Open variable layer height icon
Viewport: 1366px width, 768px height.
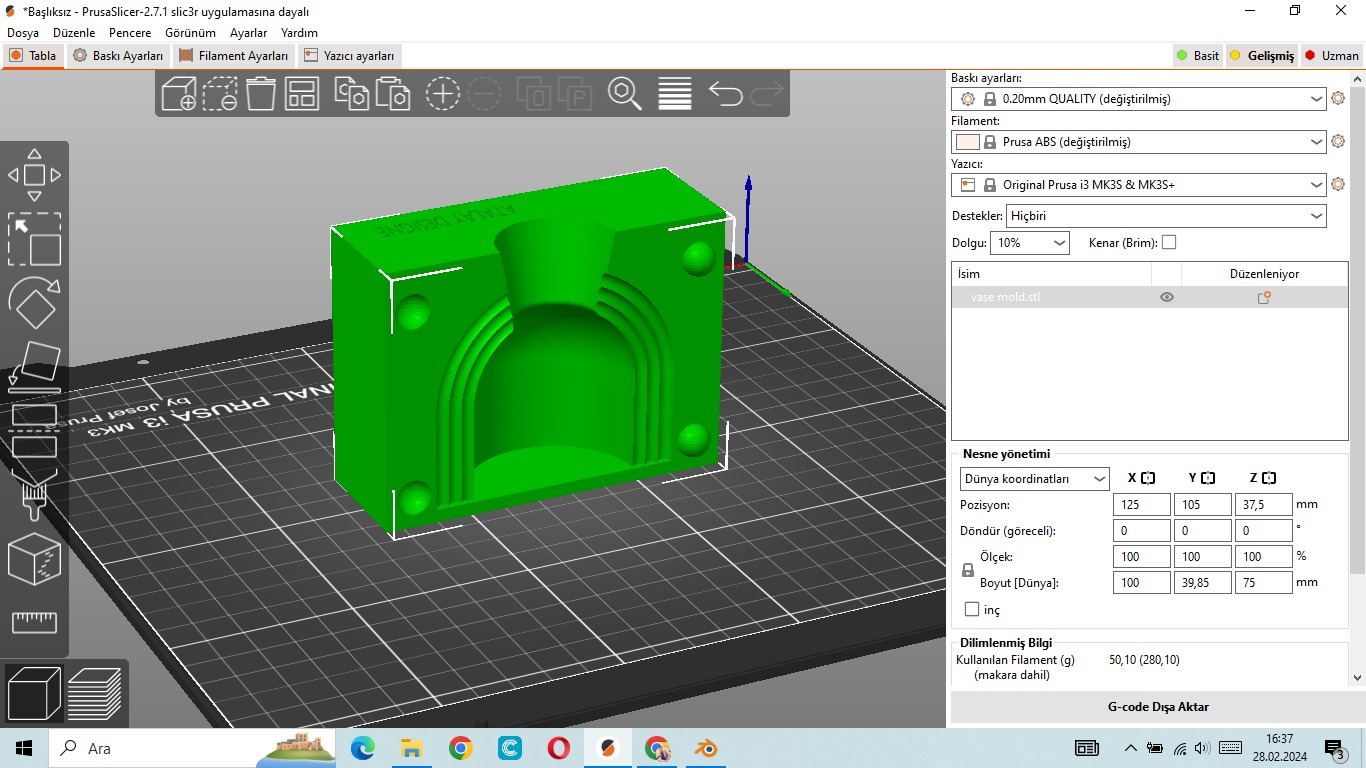point(675,94)
